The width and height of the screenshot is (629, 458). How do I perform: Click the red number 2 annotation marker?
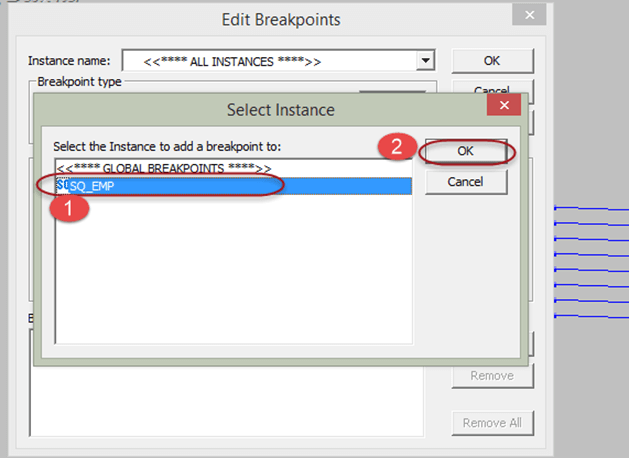point(395,147)
